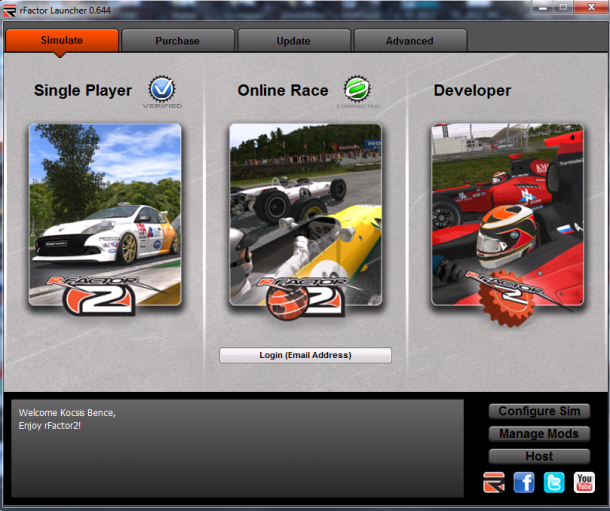Click the Host button
The width and height of the screenshot is (610, 511).
point(539,456)
